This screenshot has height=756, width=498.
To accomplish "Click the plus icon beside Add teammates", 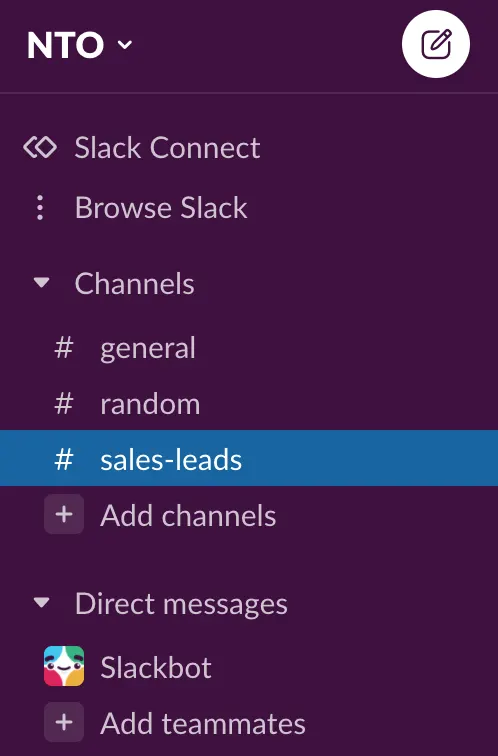I will [x=64, y=722].
